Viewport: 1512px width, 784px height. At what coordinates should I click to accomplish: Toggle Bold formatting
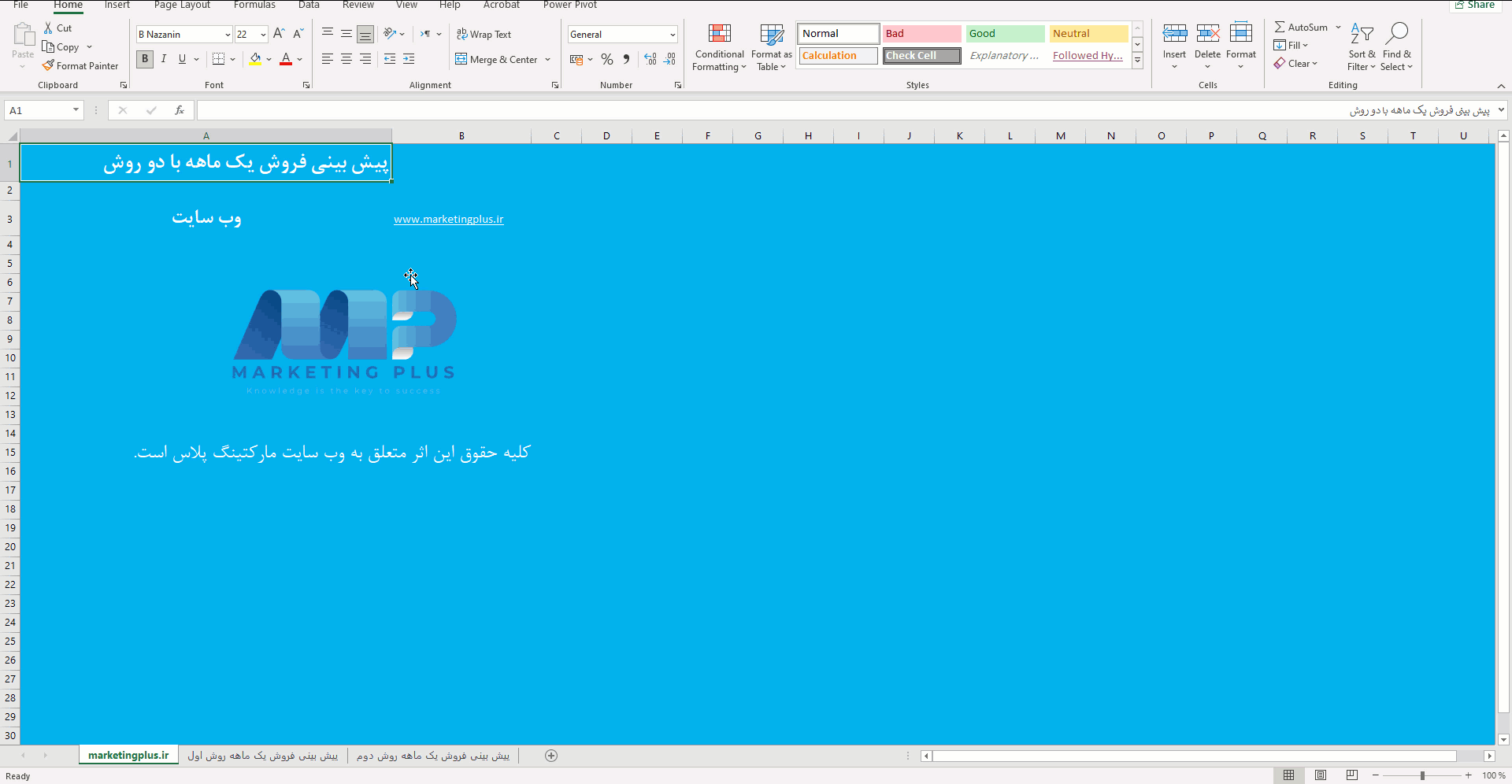point(145,59)
